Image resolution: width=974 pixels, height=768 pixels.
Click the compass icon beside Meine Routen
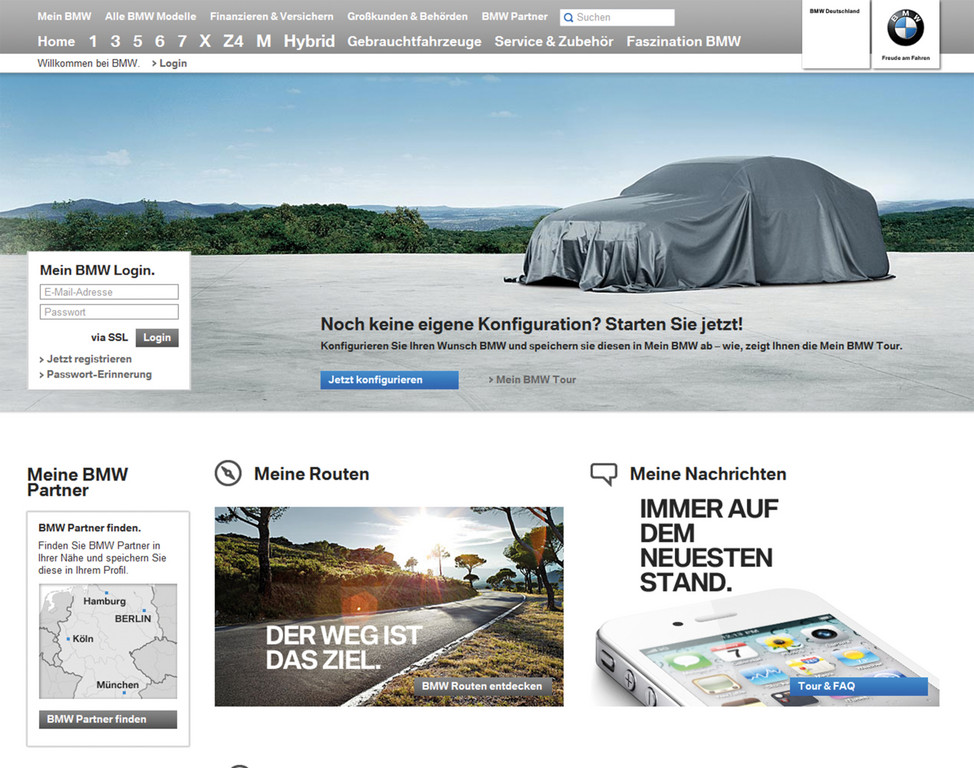tap(228, 473)
